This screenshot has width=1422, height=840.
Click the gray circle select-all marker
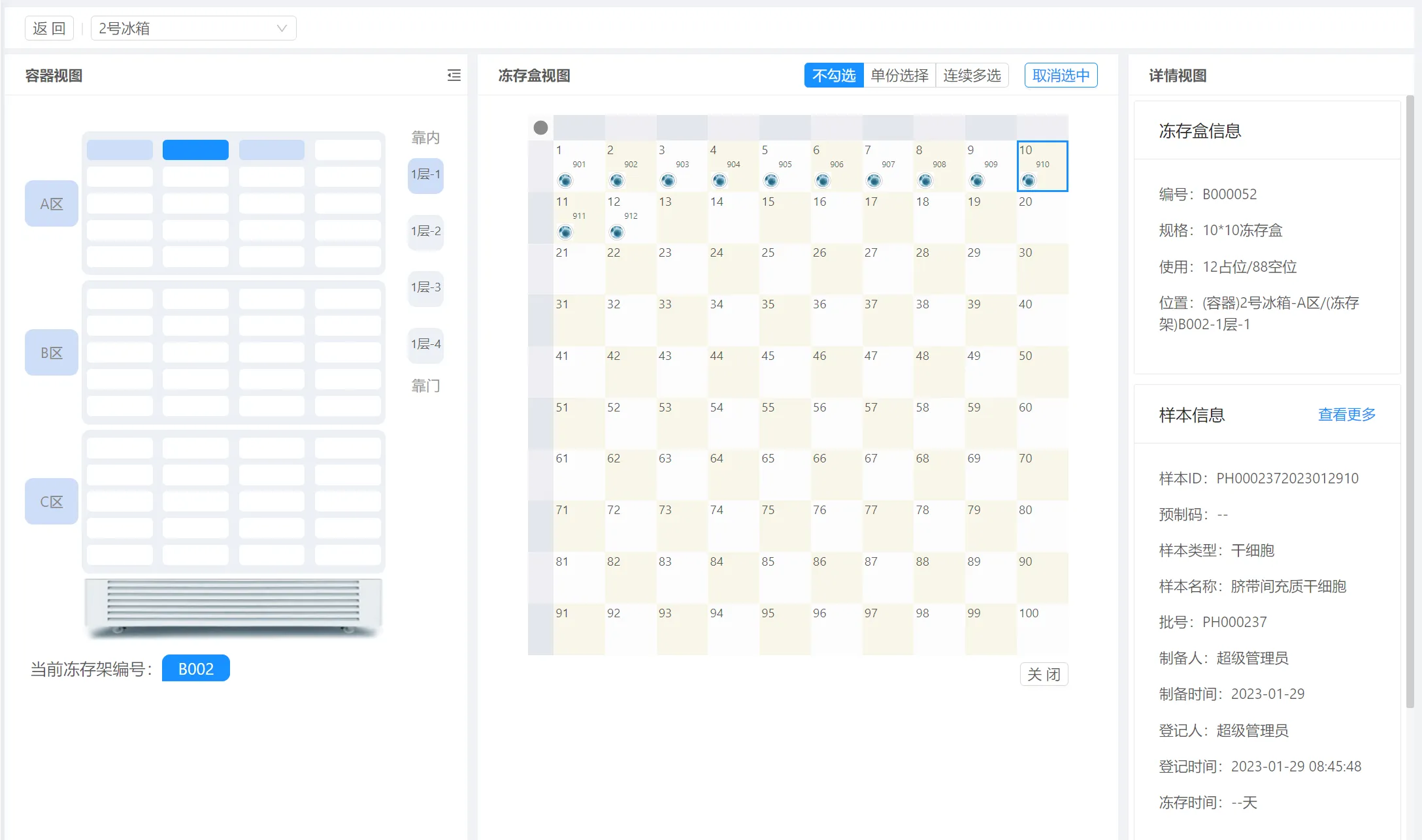540,127
